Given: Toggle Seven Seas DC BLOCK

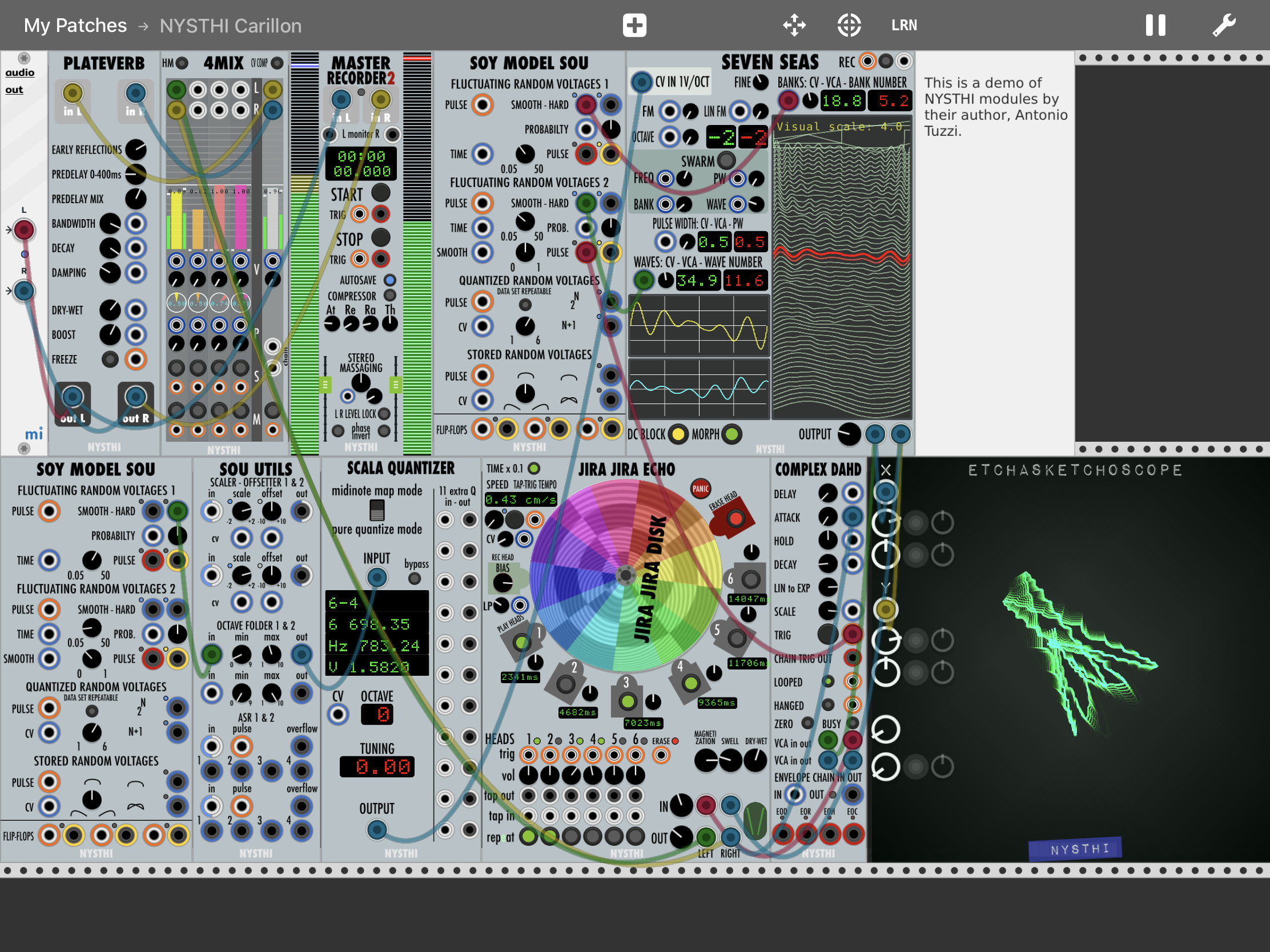Looking at the screenshot, I should [x=678, y=434].
